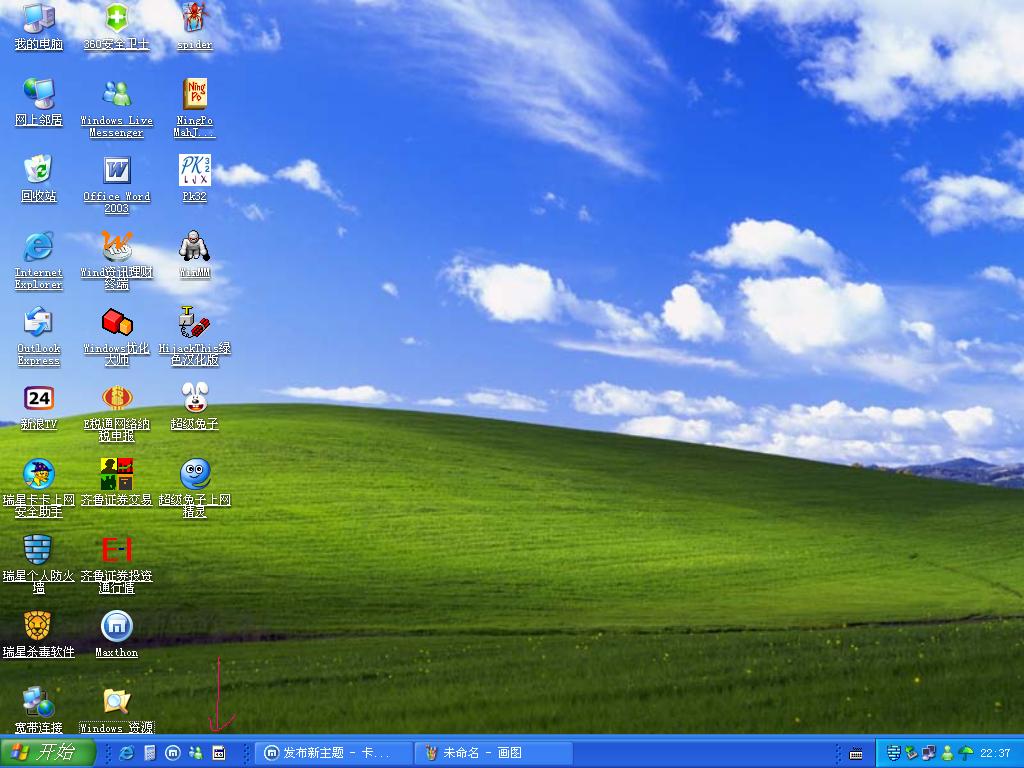This screenshot has height=768, width=1024.
Task: Click the Maxthon icon in Quick Launch
Action: tap(172, 753)
